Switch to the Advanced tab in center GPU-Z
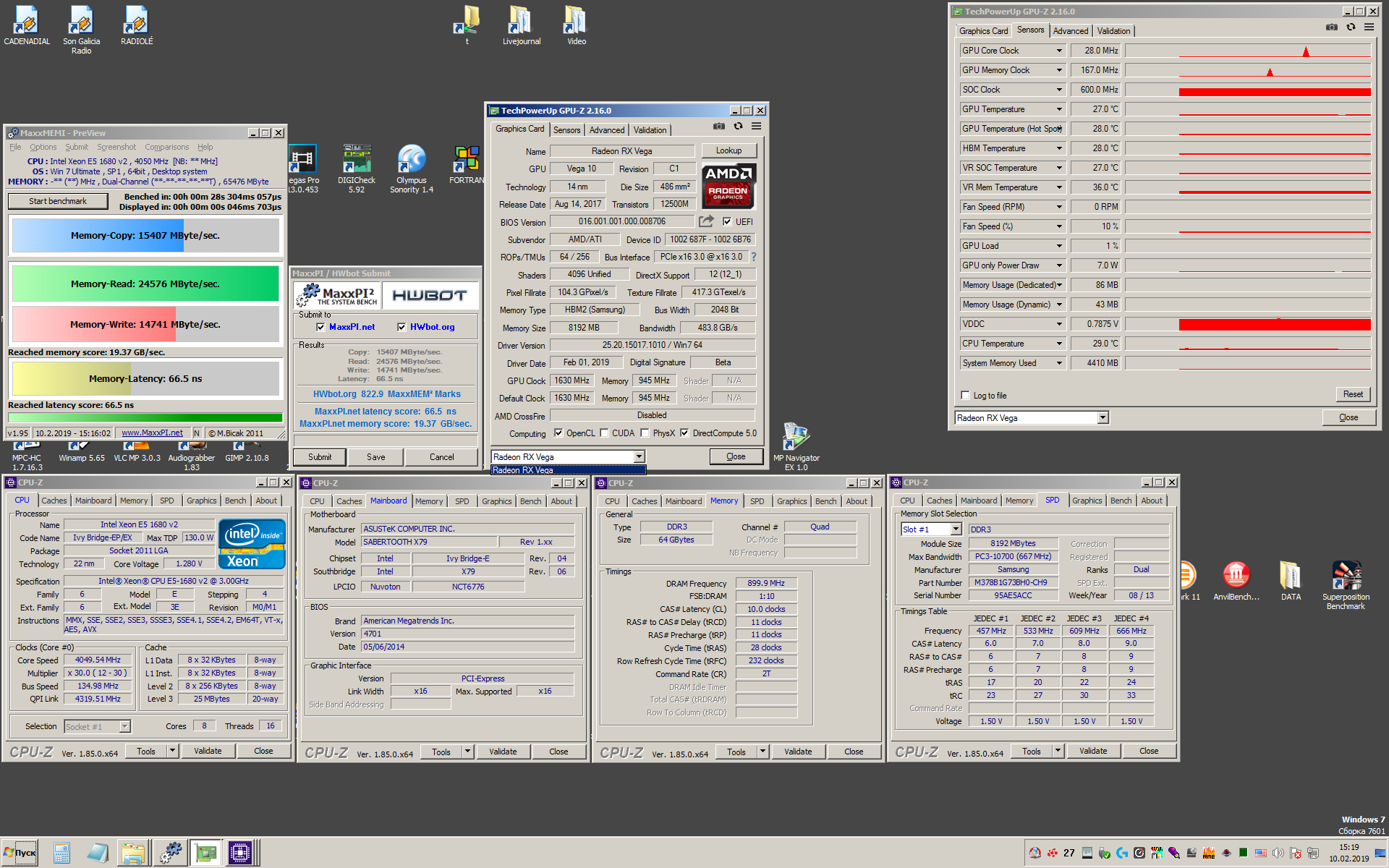 [x=606, y=130]
